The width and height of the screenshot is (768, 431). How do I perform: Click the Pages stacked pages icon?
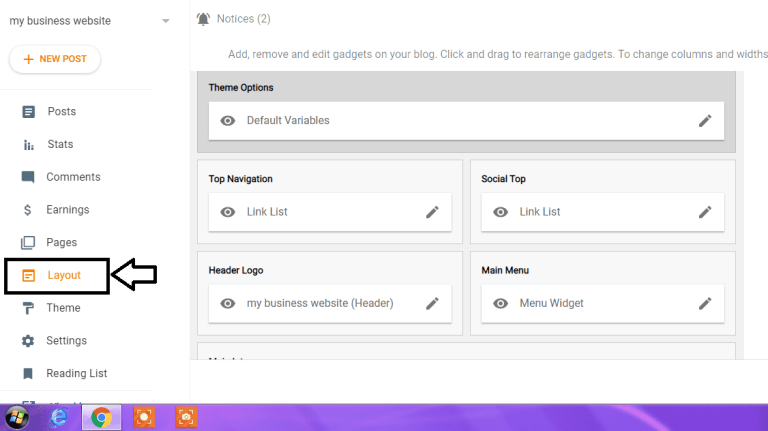28,242
